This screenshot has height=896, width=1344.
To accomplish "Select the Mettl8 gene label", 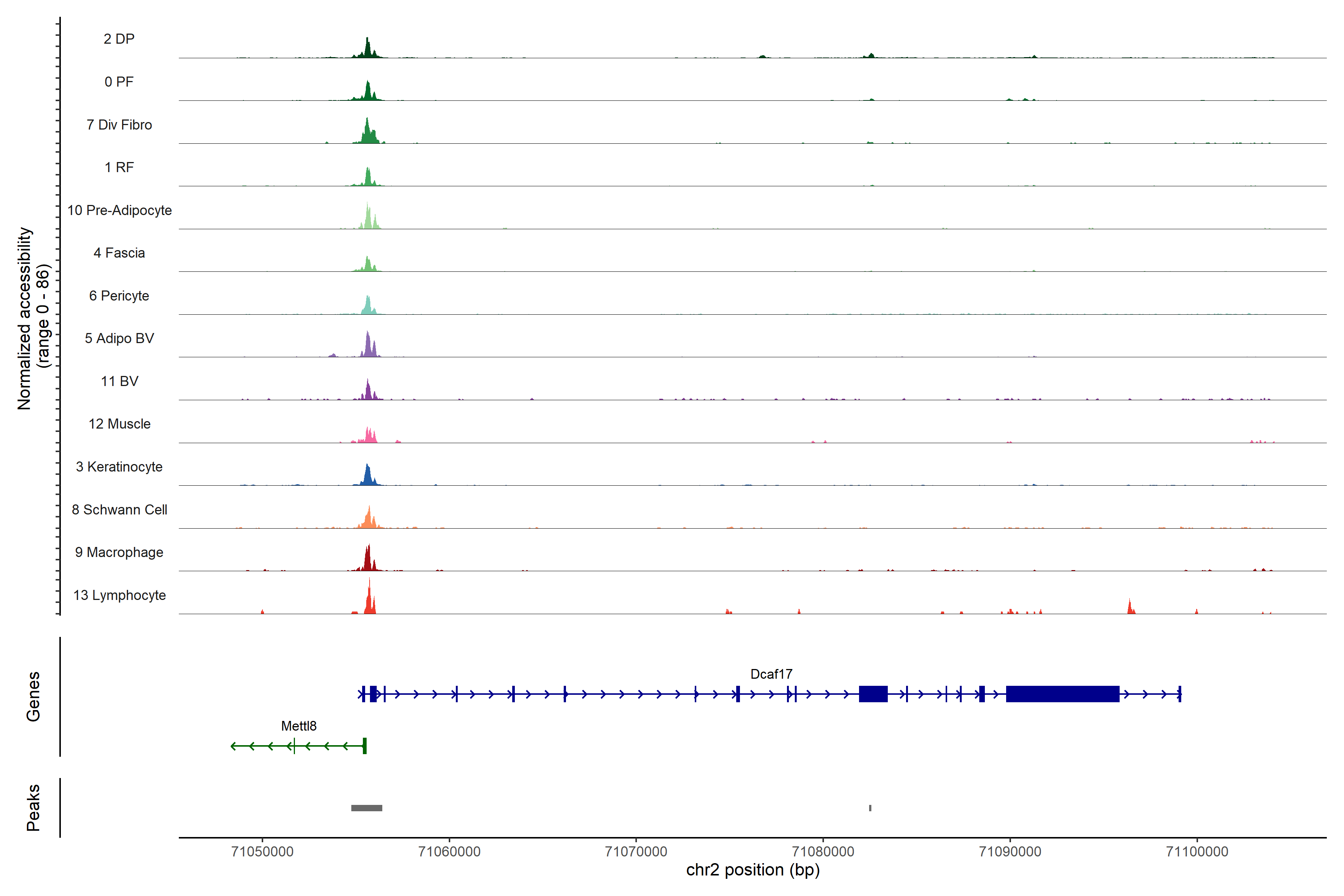I will (298, 726).
